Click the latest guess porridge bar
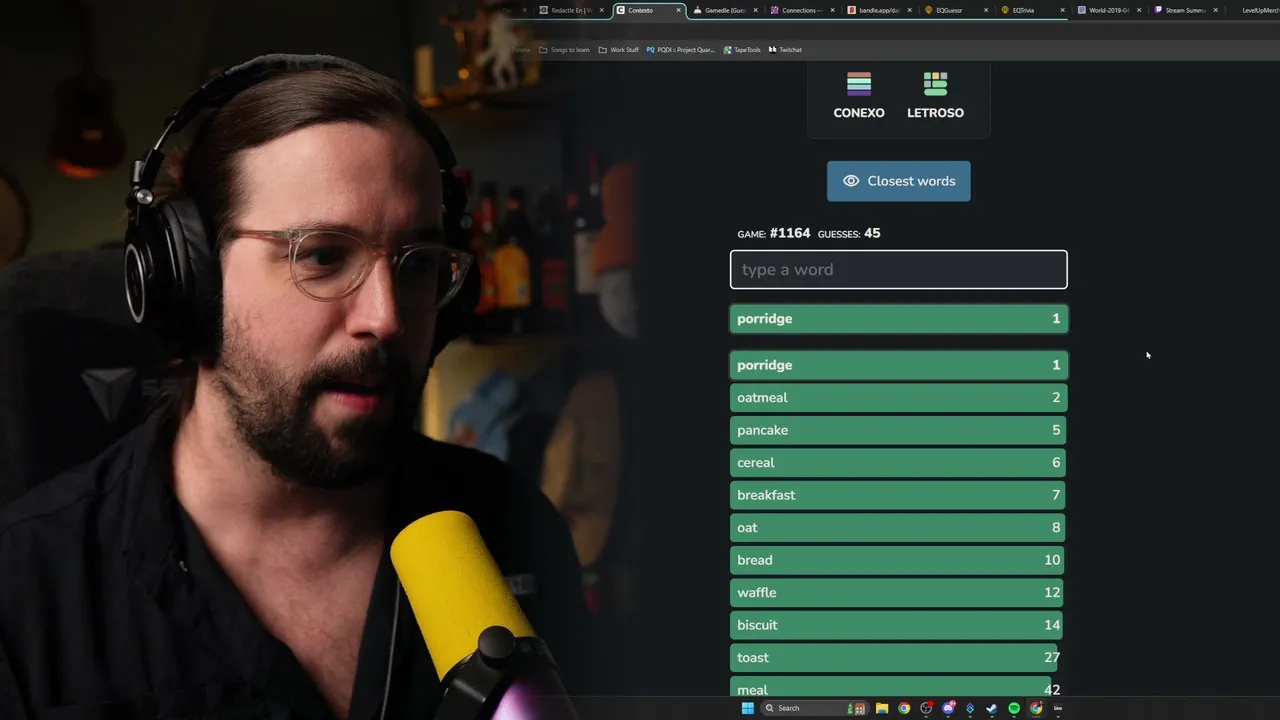This screenshot has height=720, width=1280. 899,319
